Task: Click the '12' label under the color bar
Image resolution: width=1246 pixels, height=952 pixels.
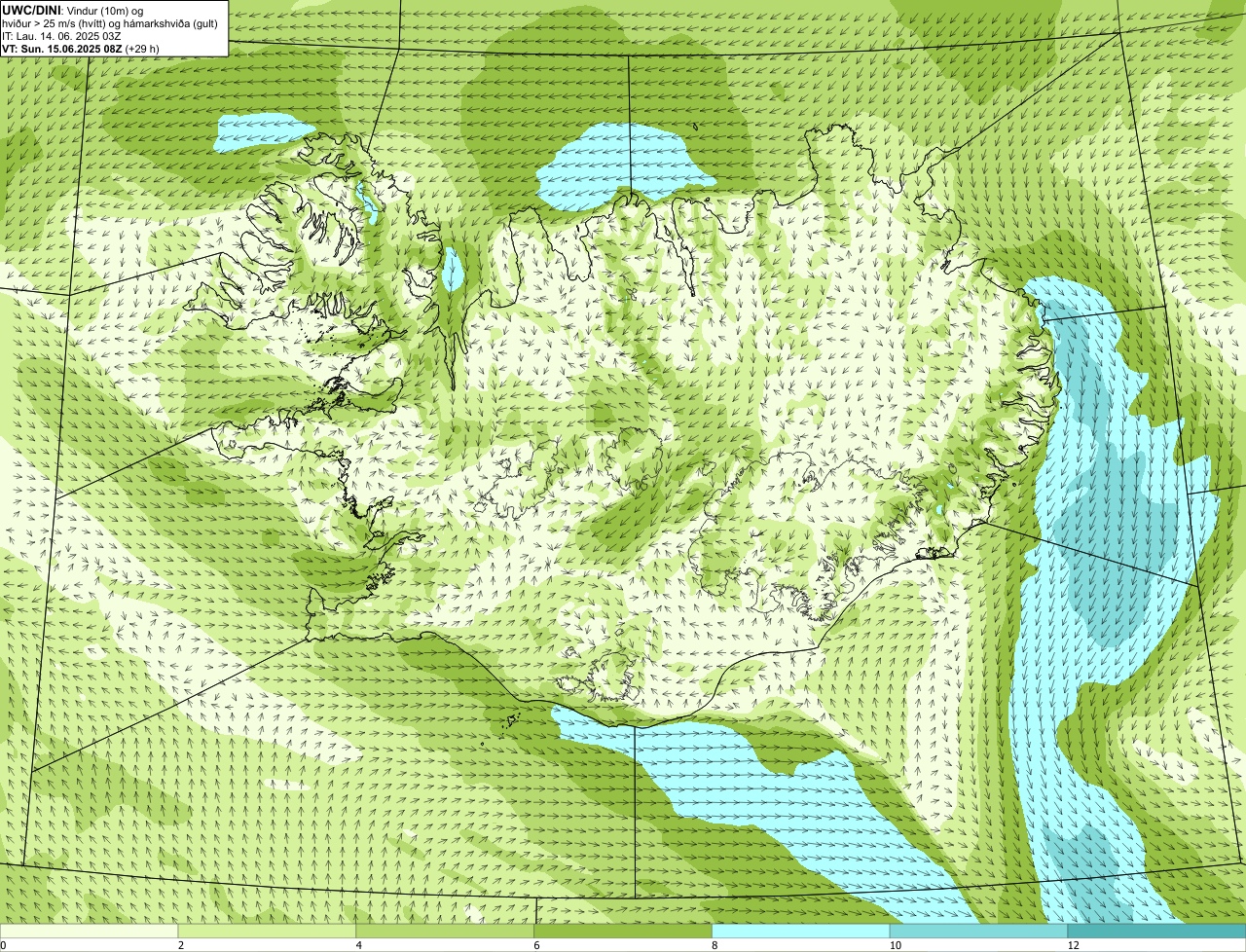Action: pos(1073,945)
